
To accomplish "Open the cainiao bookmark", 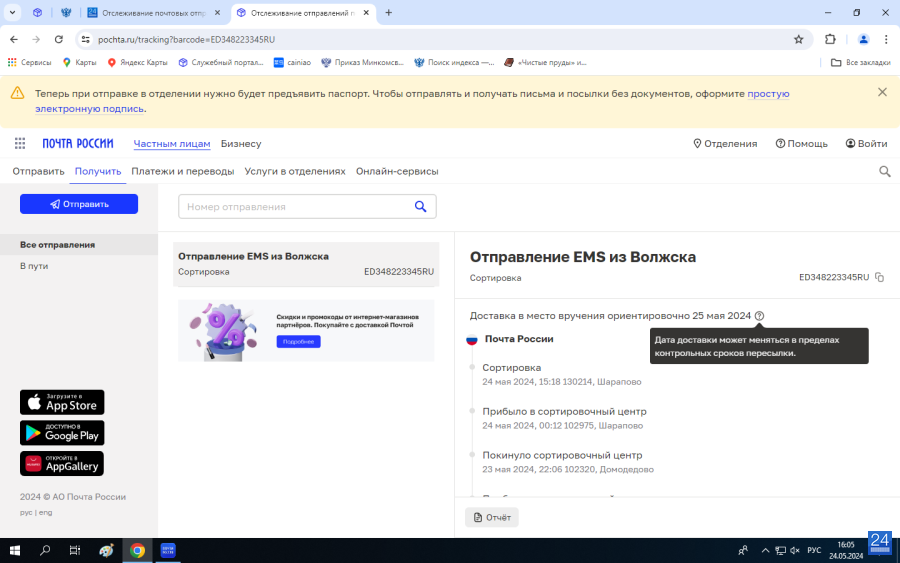I will pos(293,63).
